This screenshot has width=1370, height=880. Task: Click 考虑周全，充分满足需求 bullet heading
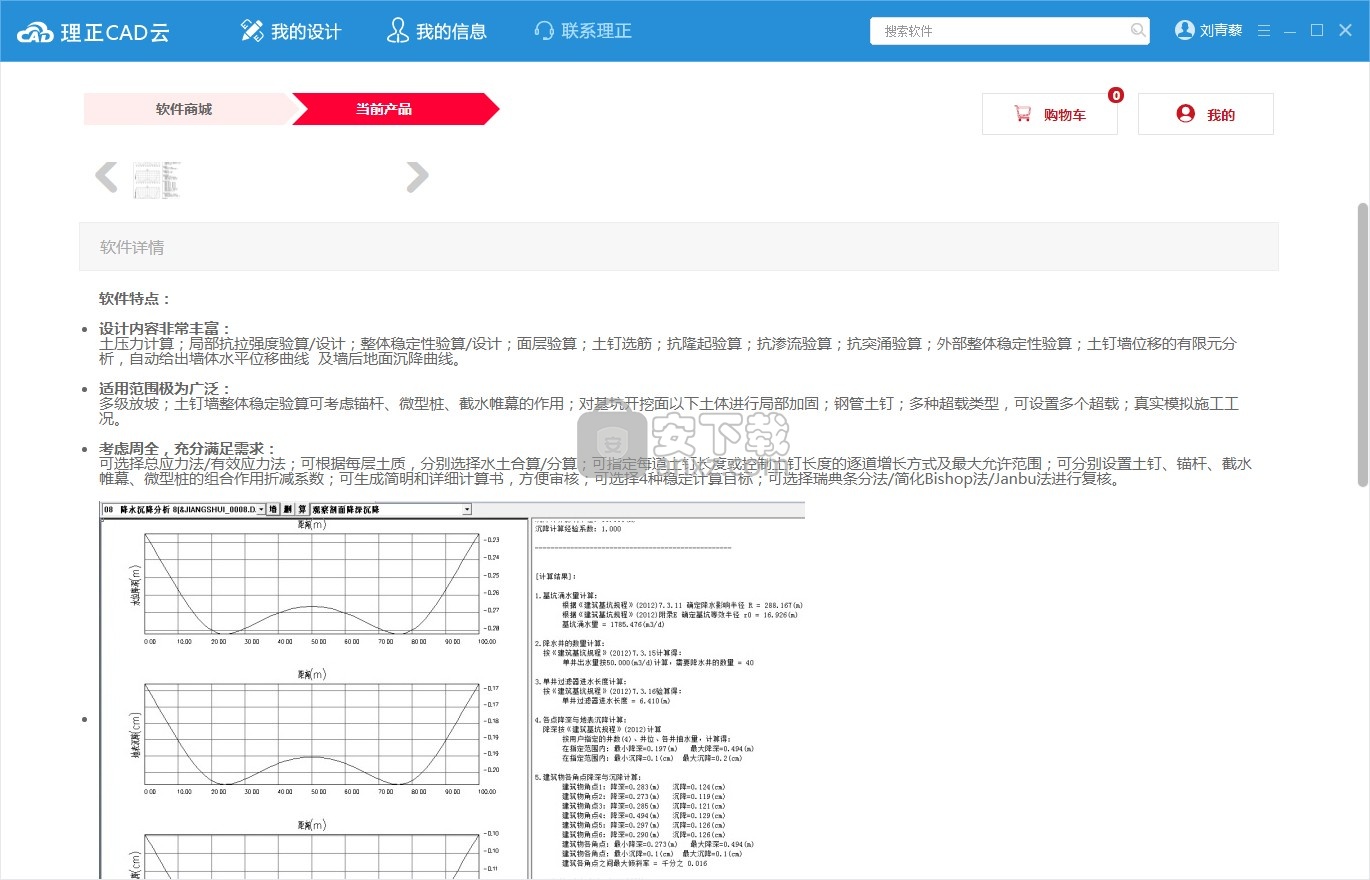[188, 449]
